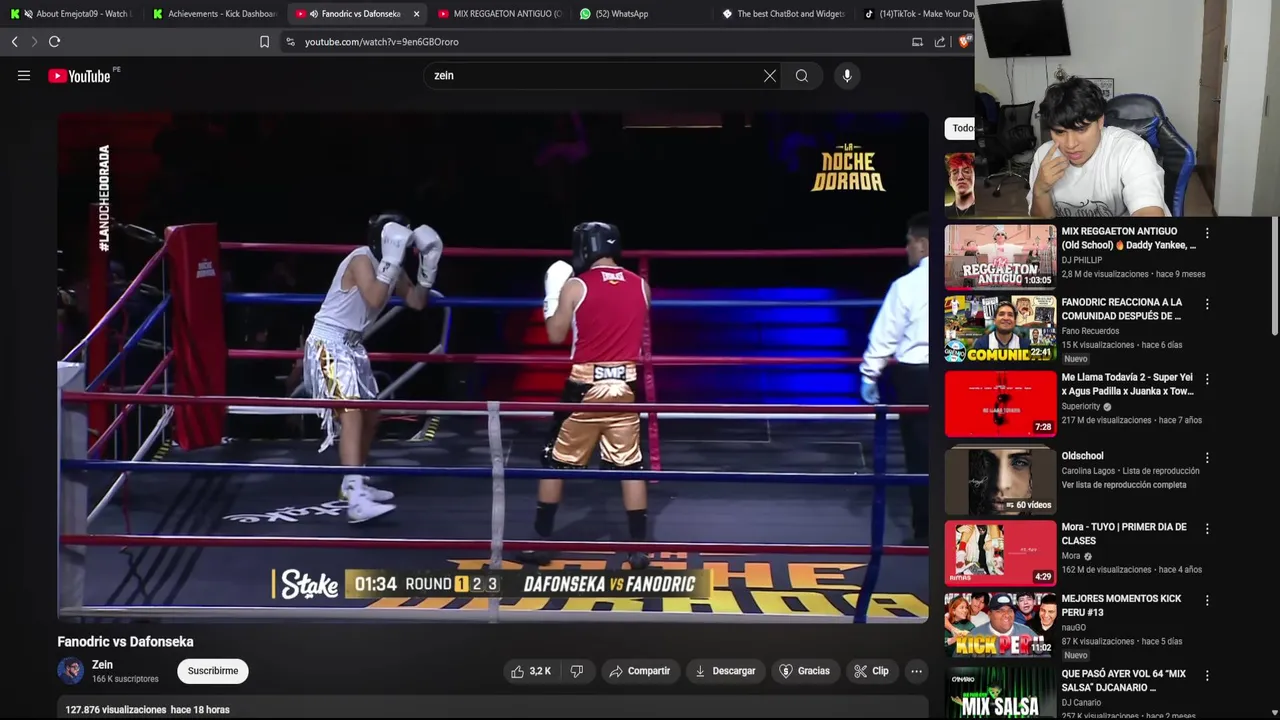Open the more actions ellipsis below the video
Screen dimensions: 1280x720
pyautogui.click(x=916, y=671)
